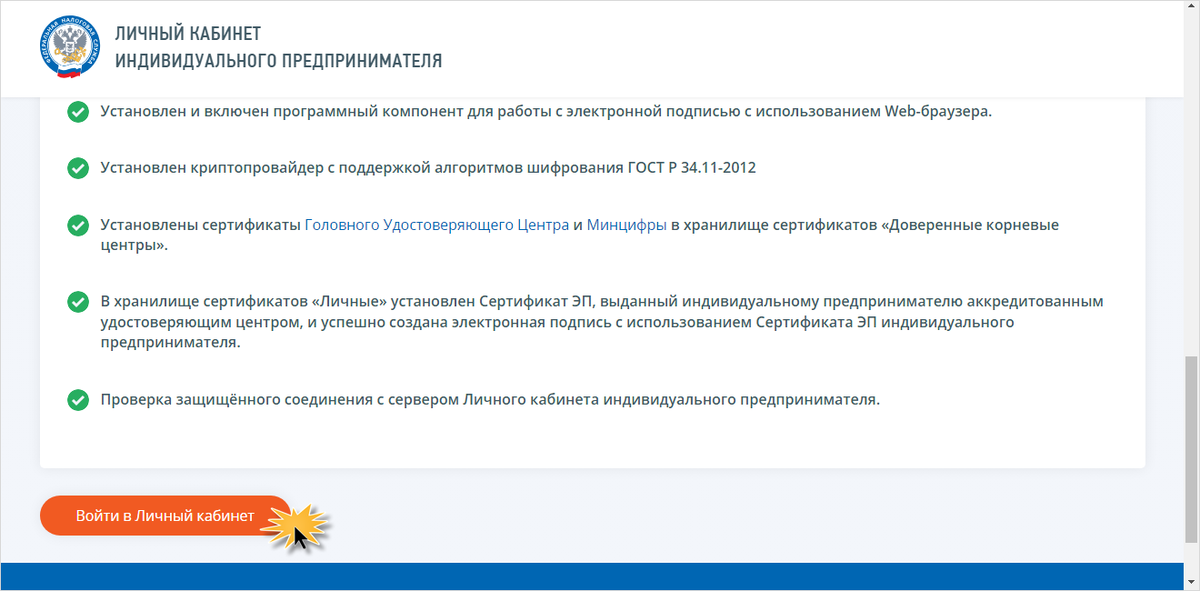Image resolution: width=1200 pixels, height=591 pixels.
Task: Click the green checkmark beside the Web-browser component line
Action: point(78,112)
